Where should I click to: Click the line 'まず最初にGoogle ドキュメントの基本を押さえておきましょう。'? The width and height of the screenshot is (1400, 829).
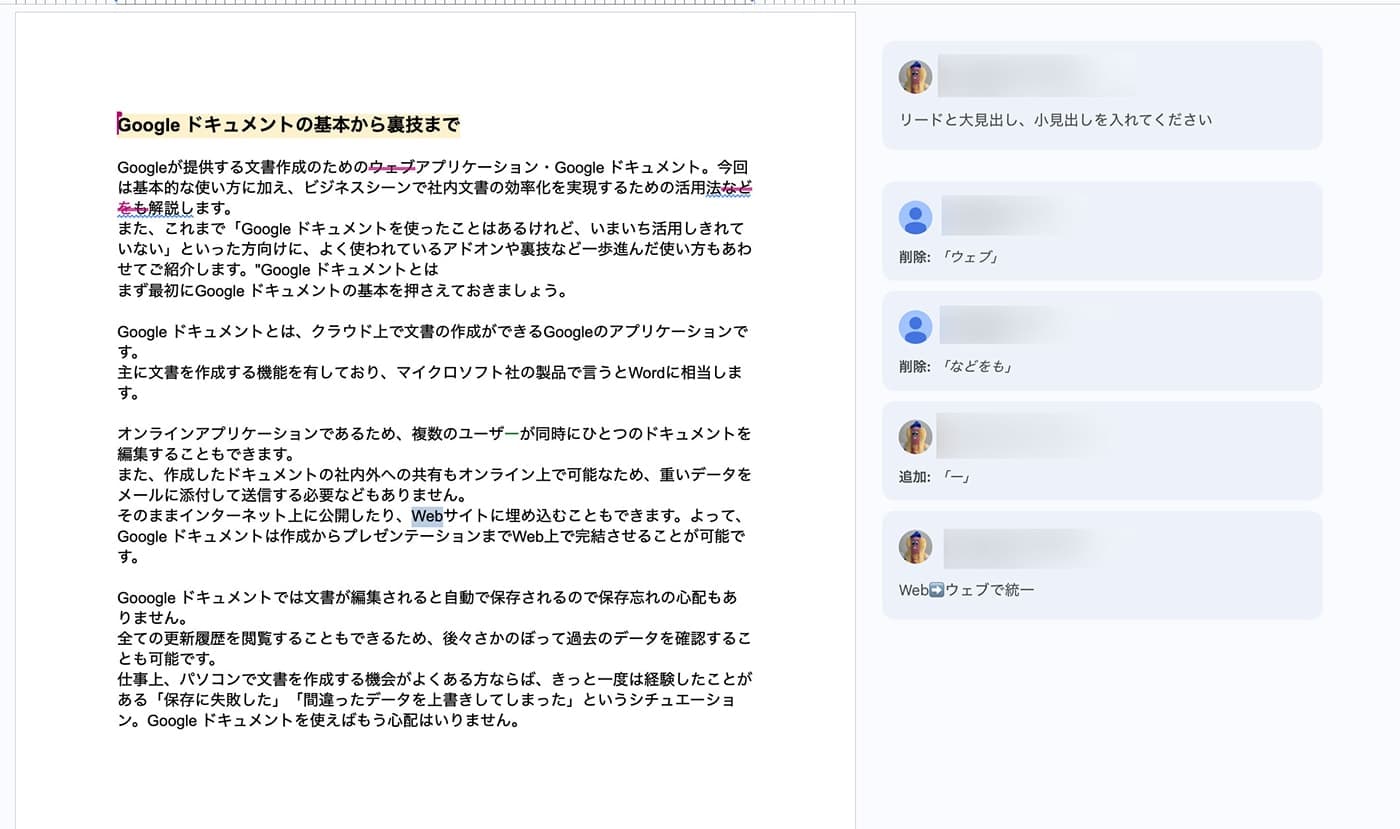pos(343,292)
